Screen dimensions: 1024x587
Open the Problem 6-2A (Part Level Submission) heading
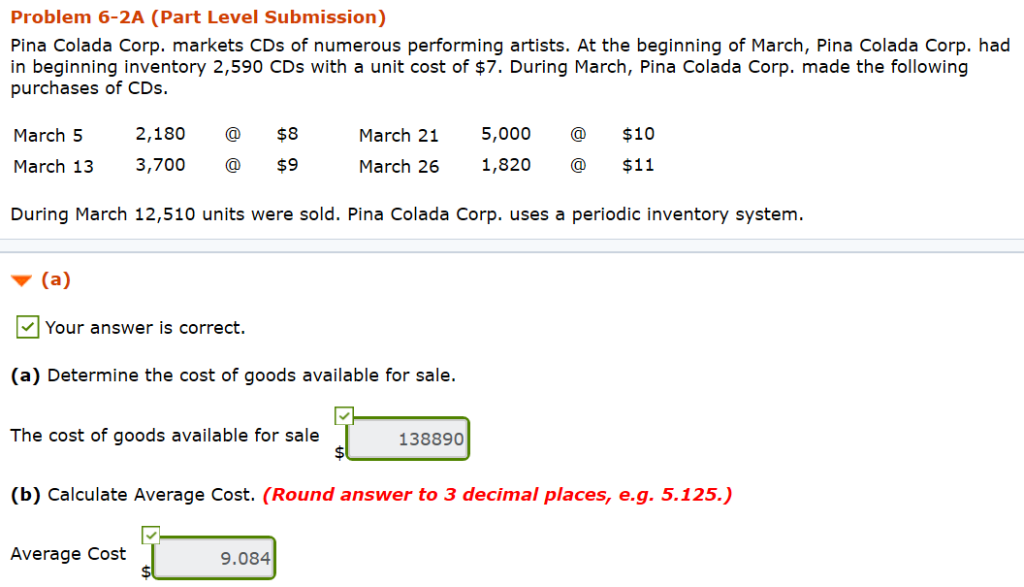coord(200,16)
